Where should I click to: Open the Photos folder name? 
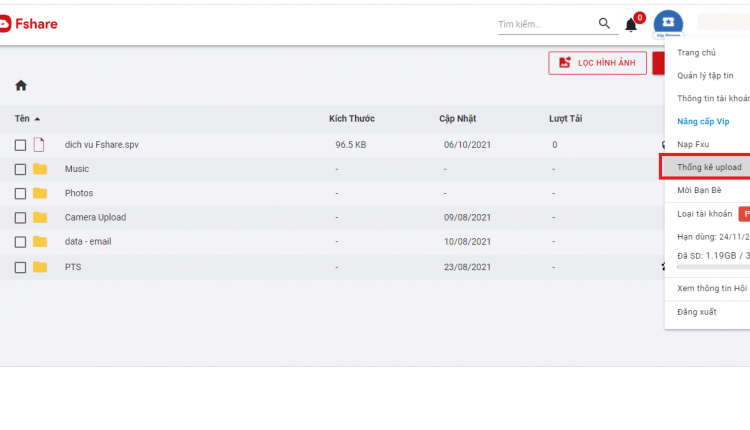[79, 193]
